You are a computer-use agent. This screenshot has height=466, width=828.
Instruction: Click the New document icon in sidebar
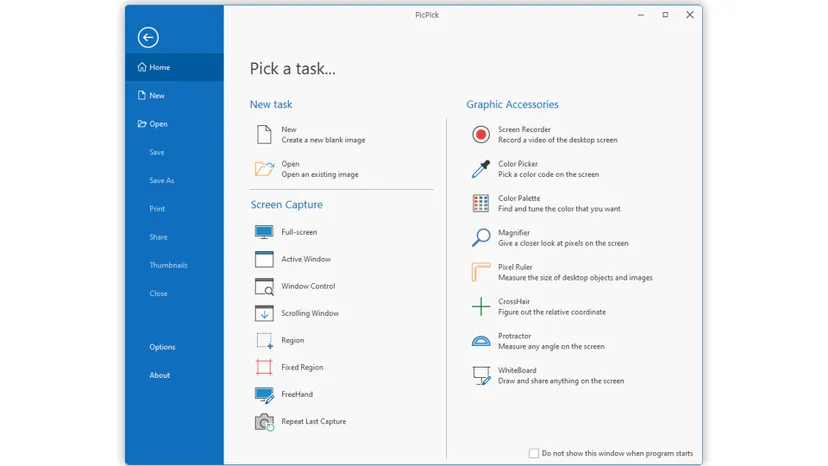point(142,95)
